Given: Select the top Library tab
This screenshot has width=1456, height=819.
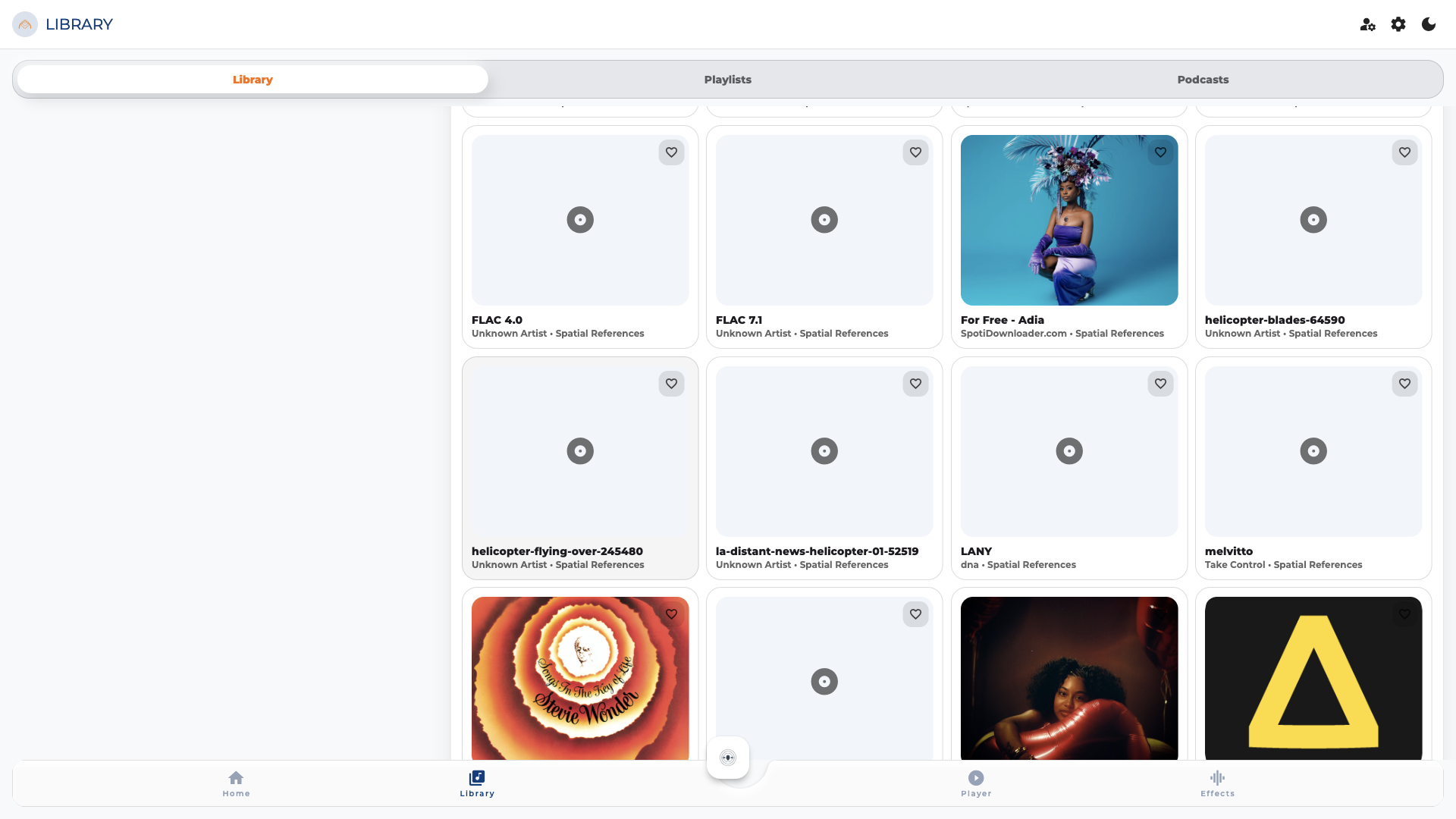Looking at the screenshot, I should tap(253, 80).
